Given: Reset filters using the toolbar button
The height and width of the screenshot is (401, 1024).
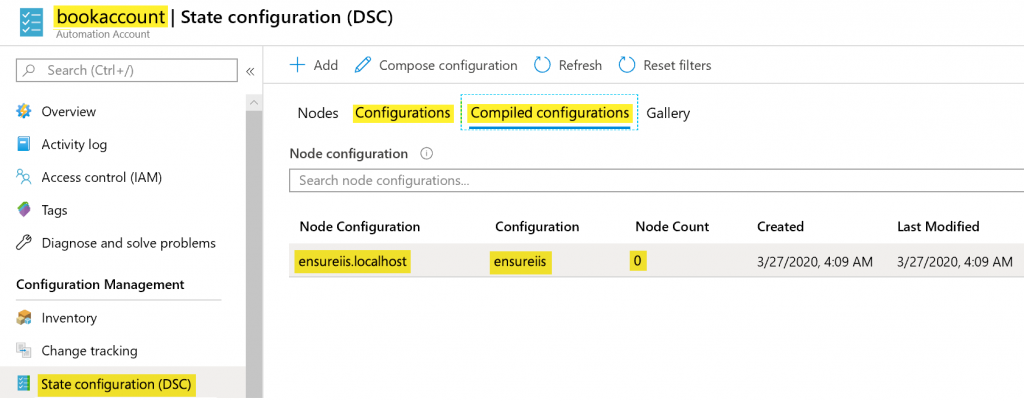Looking at the screenshot, I should [x=665, y=65].
